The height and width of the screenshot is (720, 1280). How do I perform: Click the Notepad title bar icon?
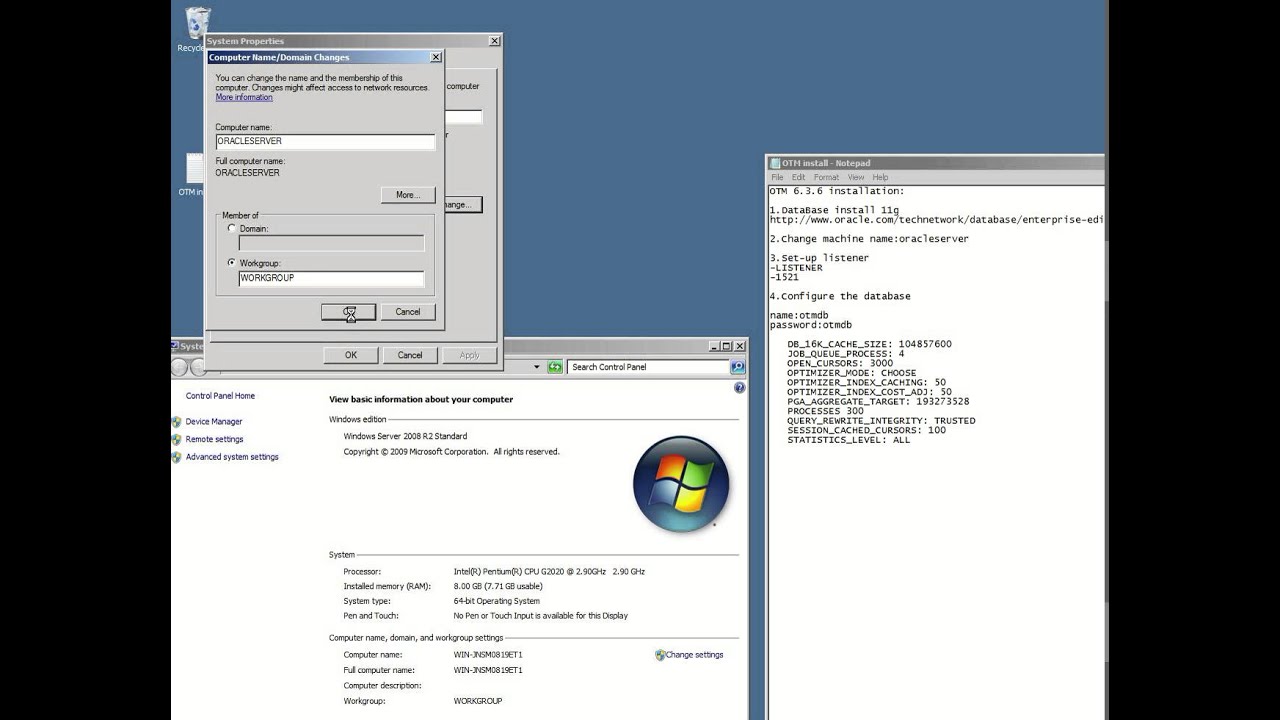point(775,163)
